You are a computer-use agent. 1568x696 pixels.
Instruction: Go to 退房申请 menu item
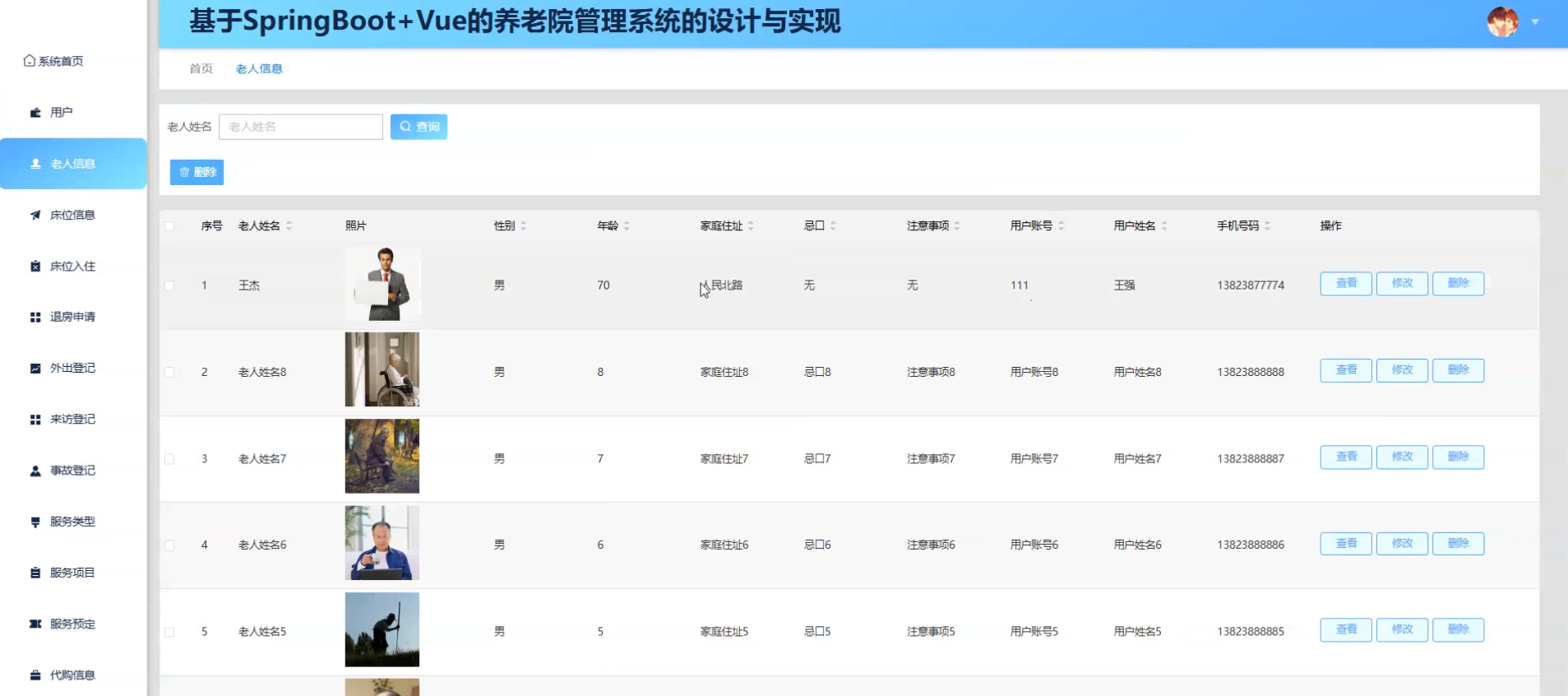[x=73, y=317]
